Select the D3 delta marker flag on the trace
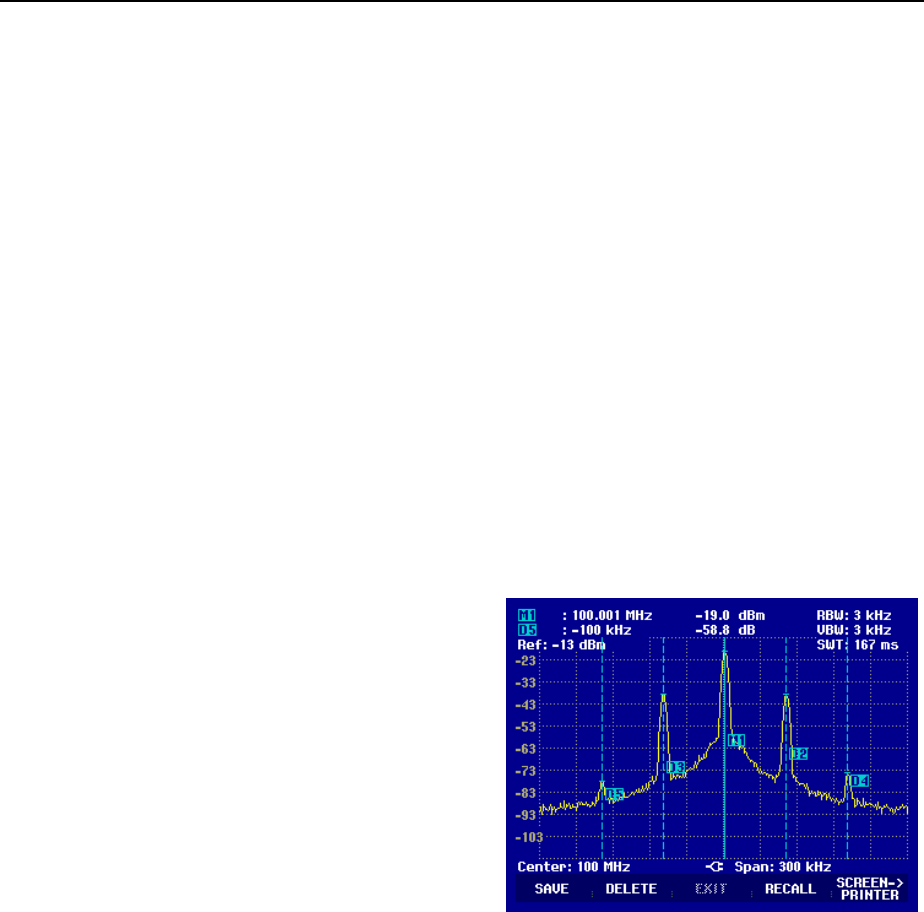This screenshot has height=912, width=924. click(676, 767)
